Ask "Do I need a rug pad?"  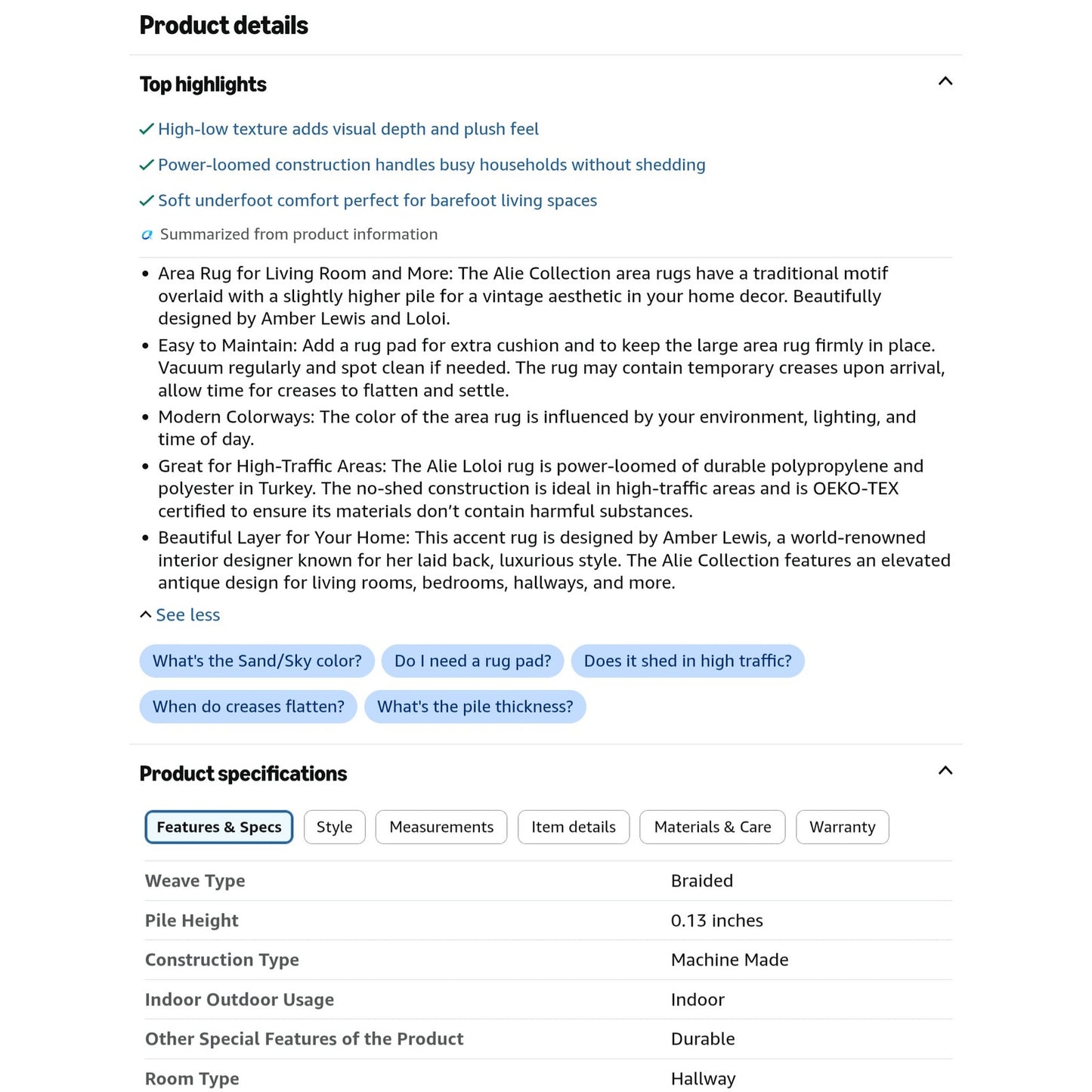[473, 661]
